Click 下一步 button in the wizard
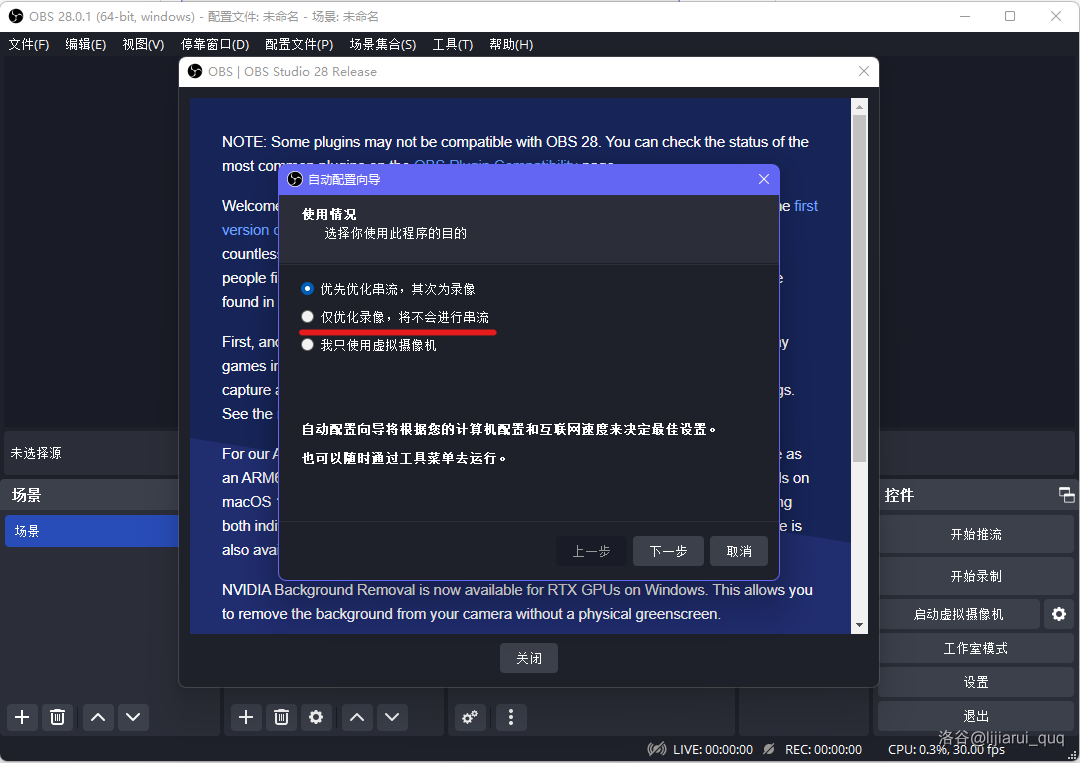This screenshot has height=763, width=1080. pyautogui.click(x=668, y=551)
